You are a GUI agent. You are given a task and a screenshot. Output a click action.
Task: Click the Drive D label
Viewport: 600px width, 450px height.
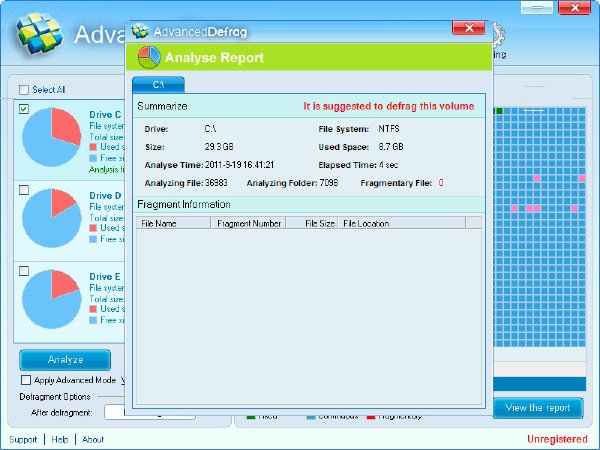coord(105,196)
